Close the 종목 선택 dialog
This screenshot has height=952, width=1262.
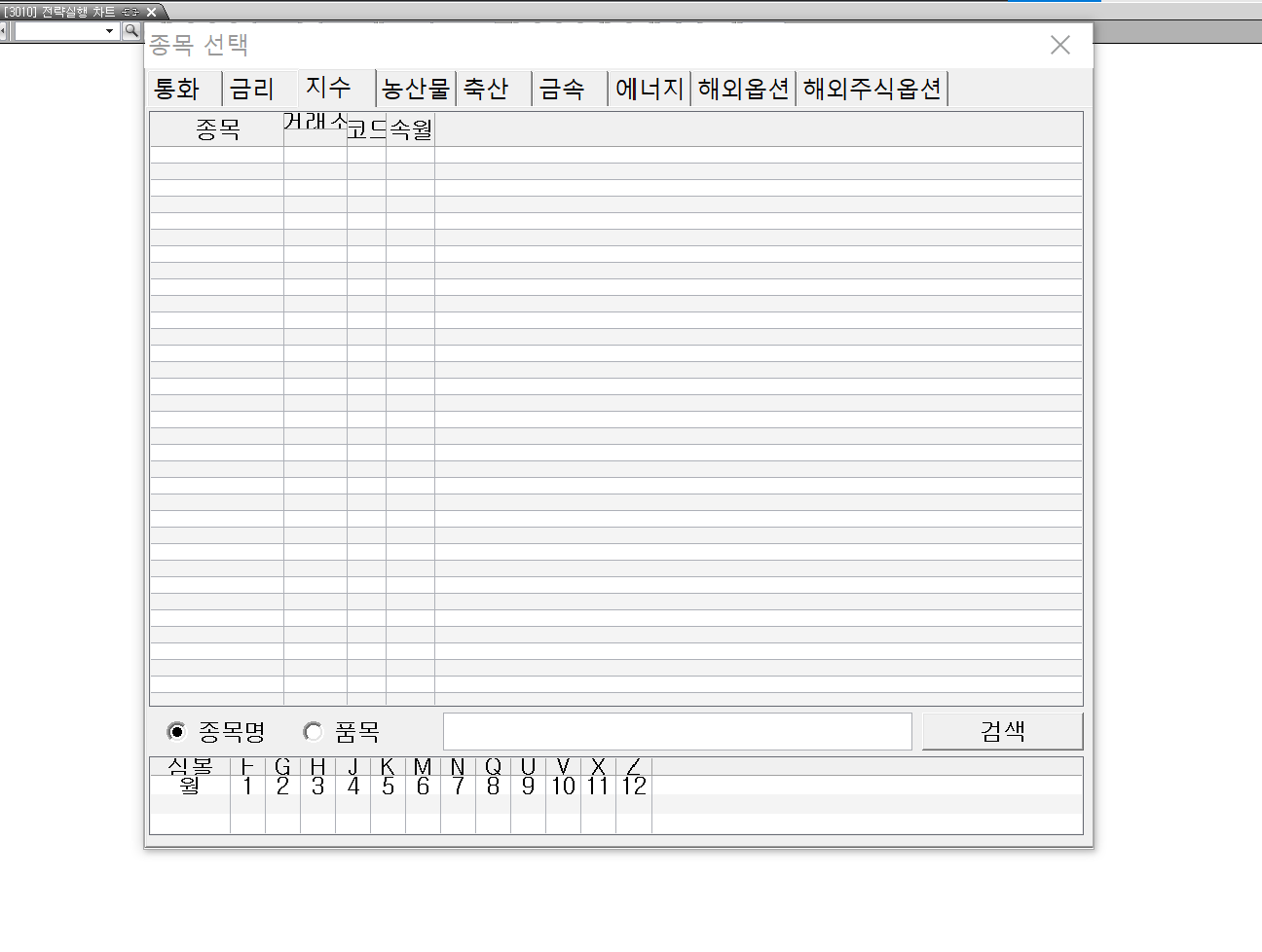(1059, 45)
